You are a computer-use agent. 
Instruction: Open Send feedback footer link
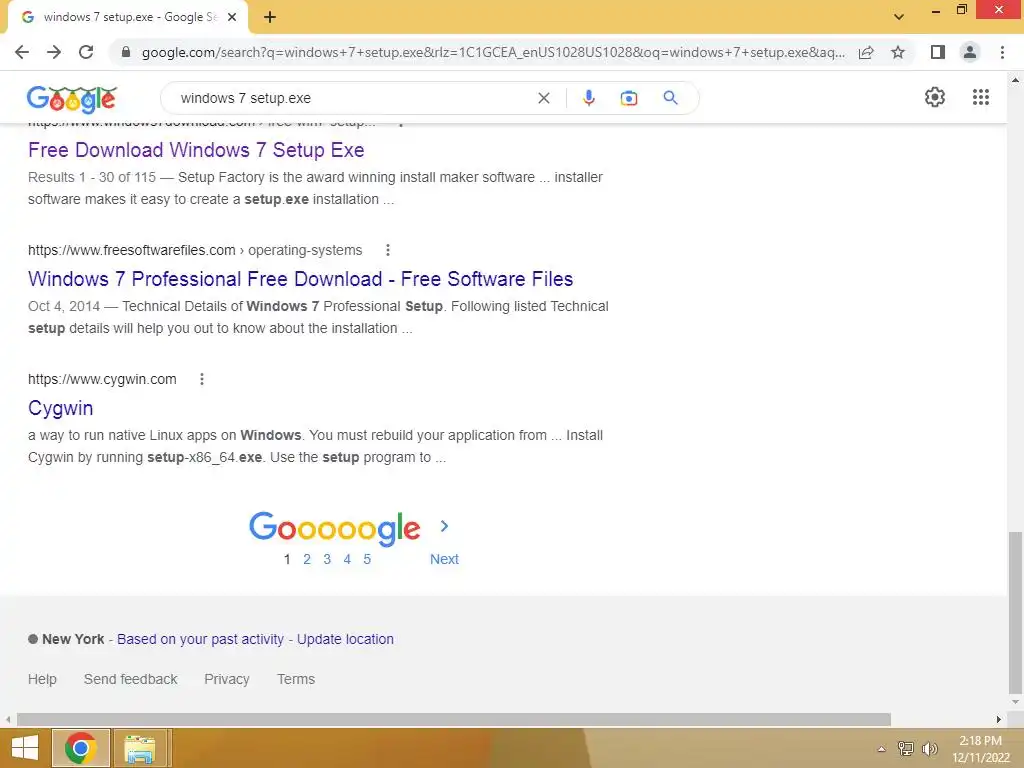point(131,679)
